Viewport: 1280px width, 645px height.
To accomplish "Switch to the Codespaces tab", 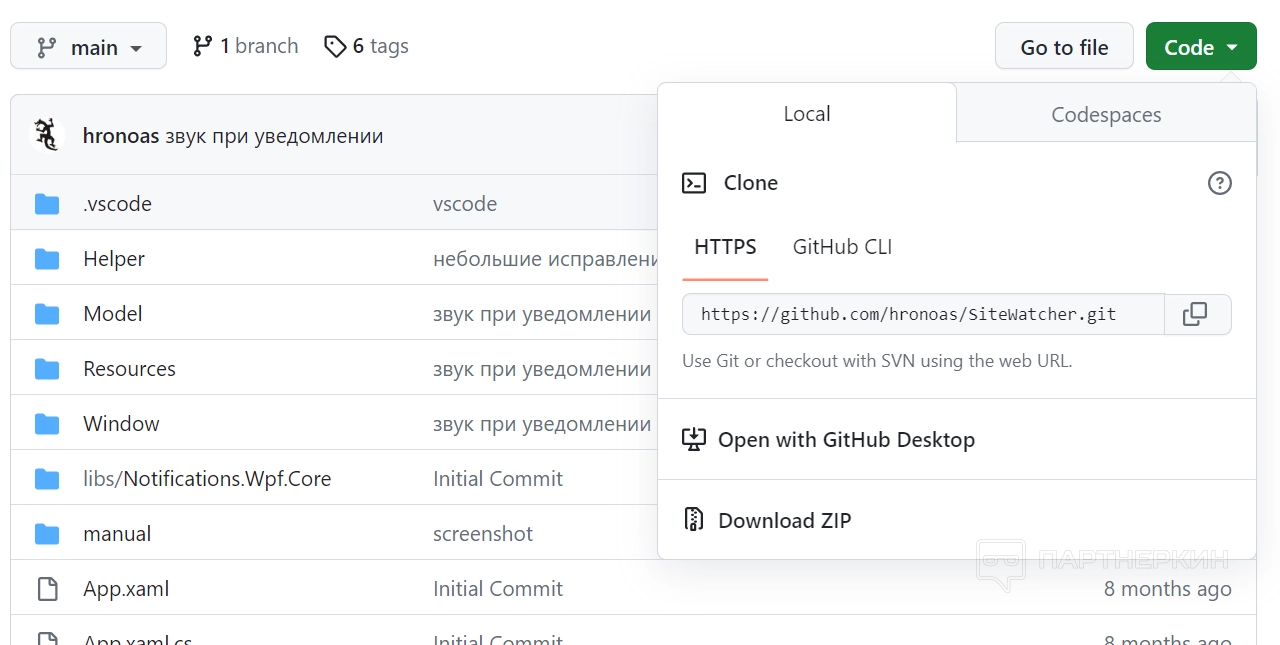I will pyautogui.click(x=1106, y=114).
